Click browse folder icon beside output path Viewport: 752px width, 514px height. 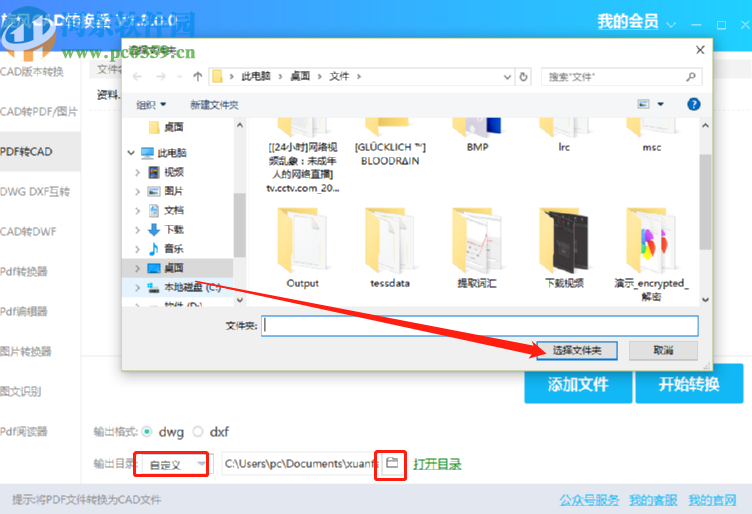point(392,463)
